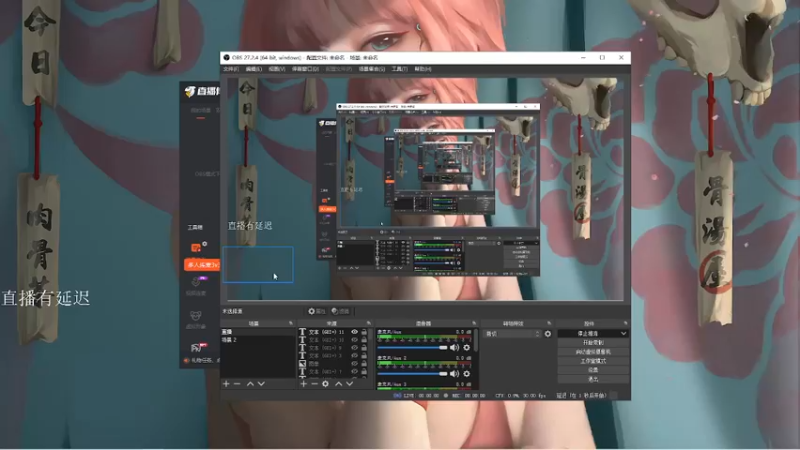This screenshot has height=450, width=800.
Task: Remove the selected source with the minus icon
Action: click(x=314, y=384)
